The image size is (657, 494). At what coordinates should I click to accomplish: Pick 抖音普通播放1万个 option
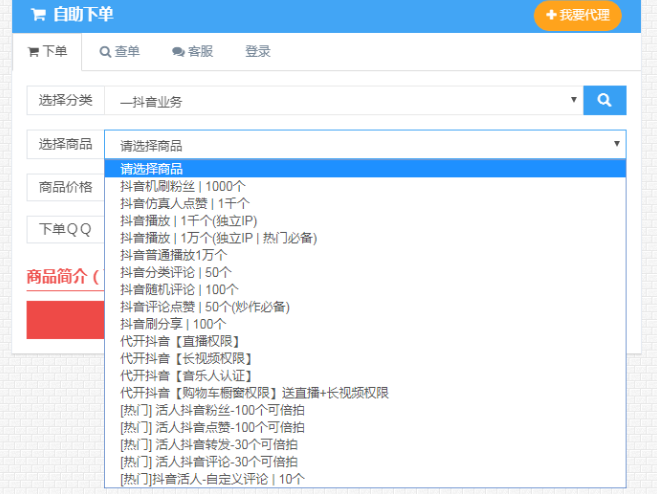click(365, 255)
